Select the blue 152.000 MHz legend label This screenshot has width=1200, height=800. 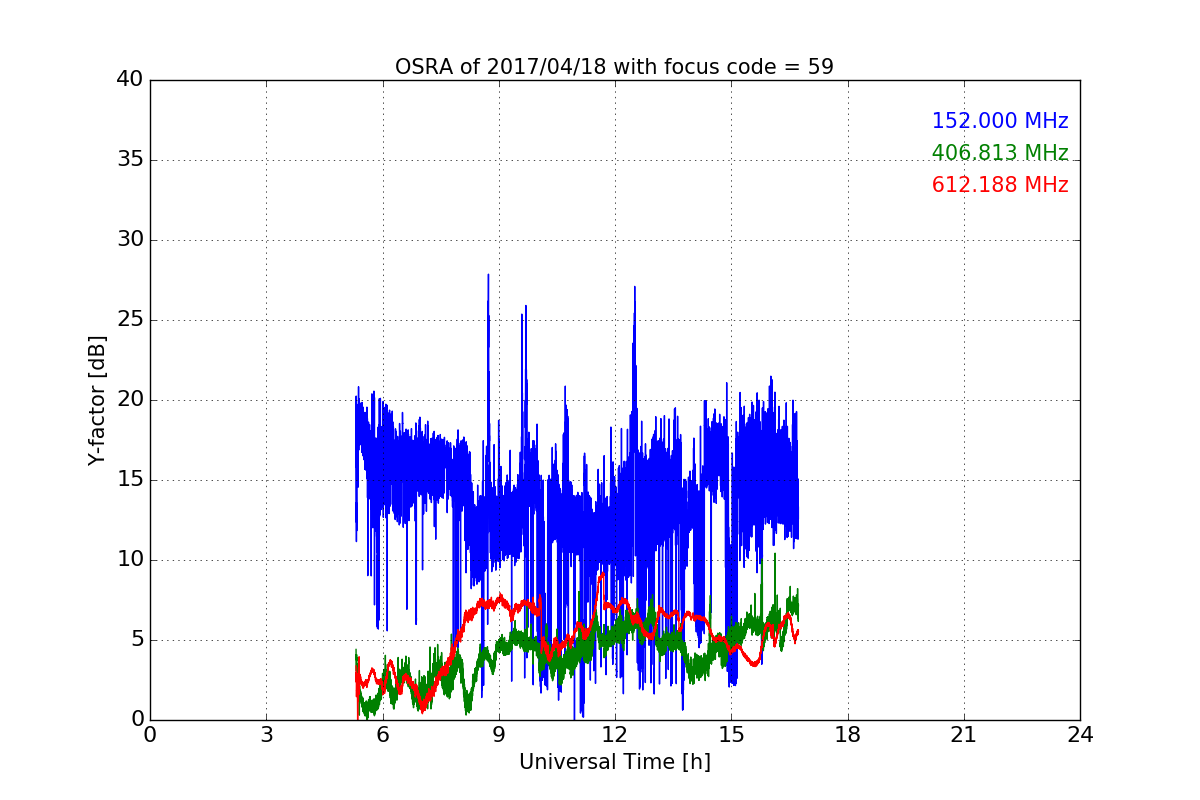point(1000,121)
